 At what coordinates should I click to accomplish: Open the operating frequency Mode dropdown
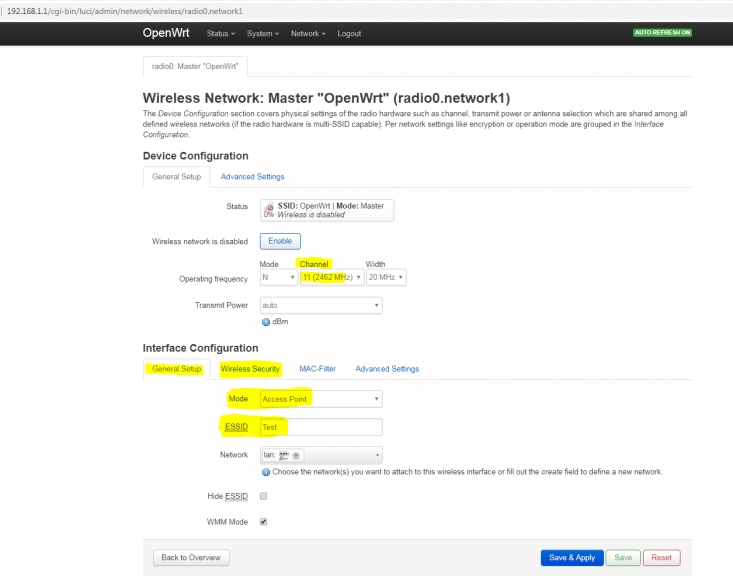(x=279, y=277)
